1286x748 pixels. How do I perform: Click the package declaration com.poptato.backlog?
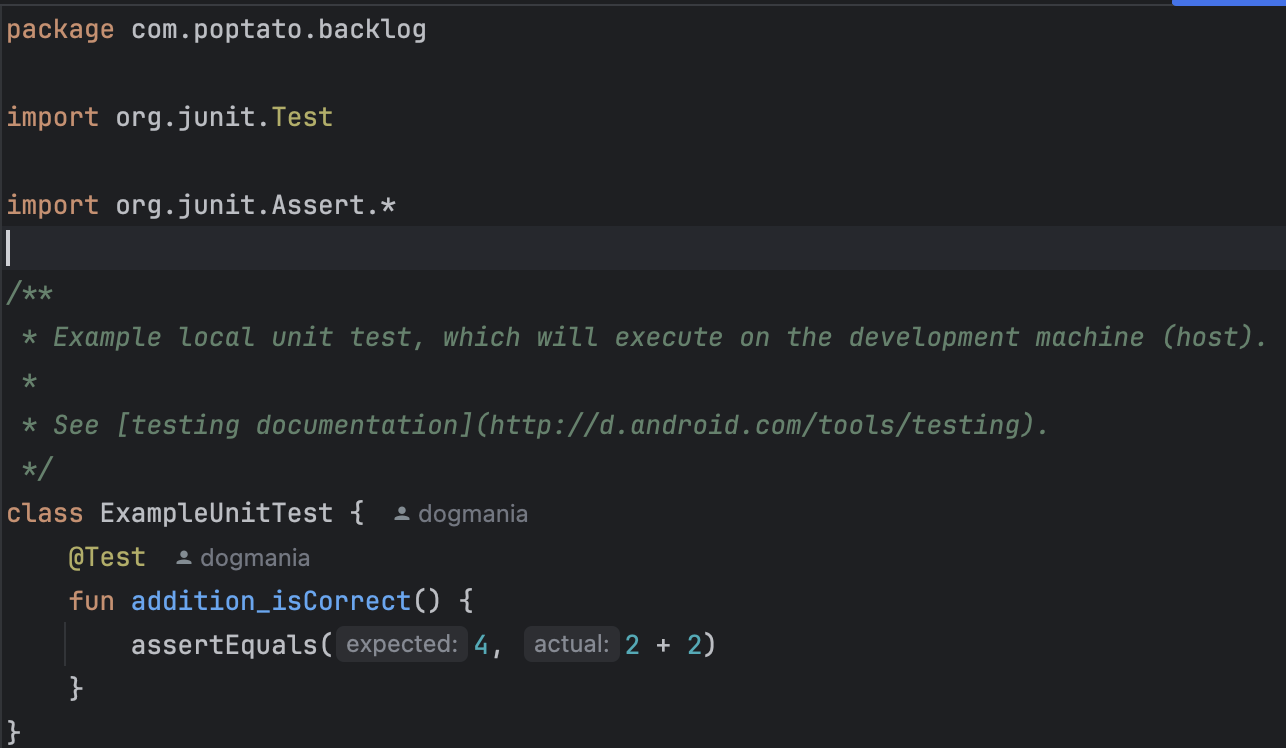point(277,29)
